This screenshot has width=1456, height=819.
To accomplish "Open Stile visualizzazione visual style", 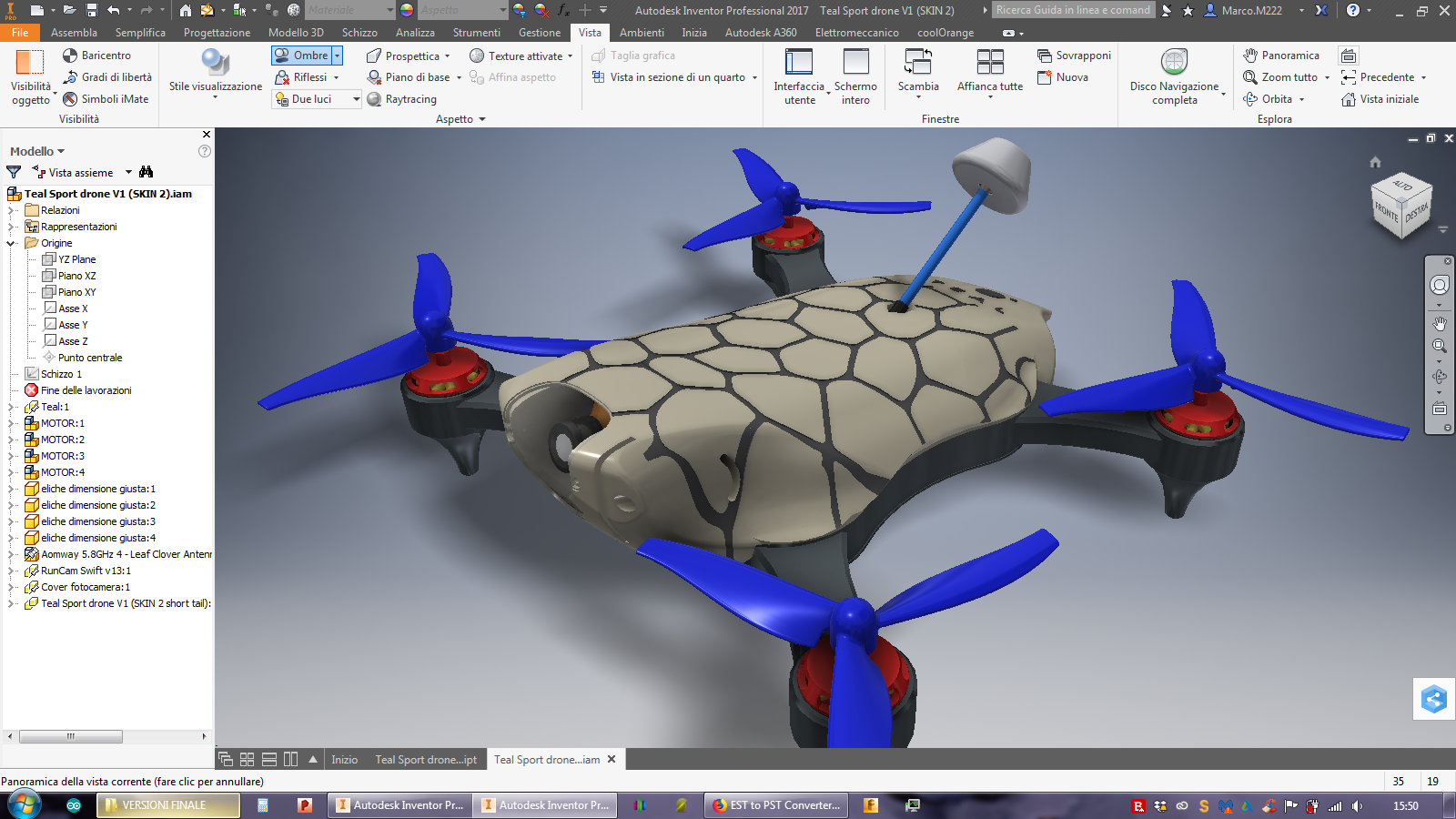I will [216, 73].
